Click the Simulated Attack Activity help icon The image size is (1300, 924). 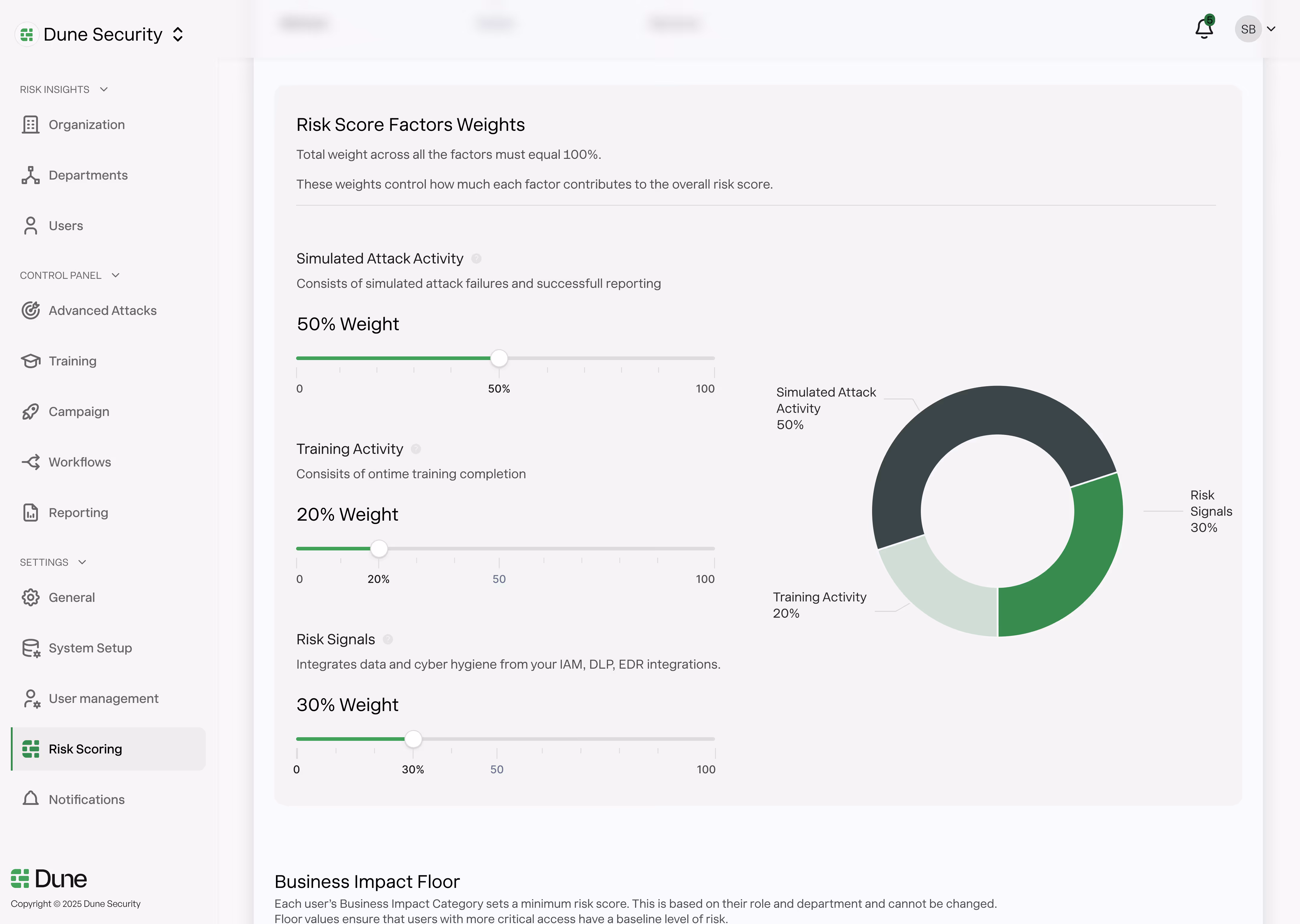476,259
